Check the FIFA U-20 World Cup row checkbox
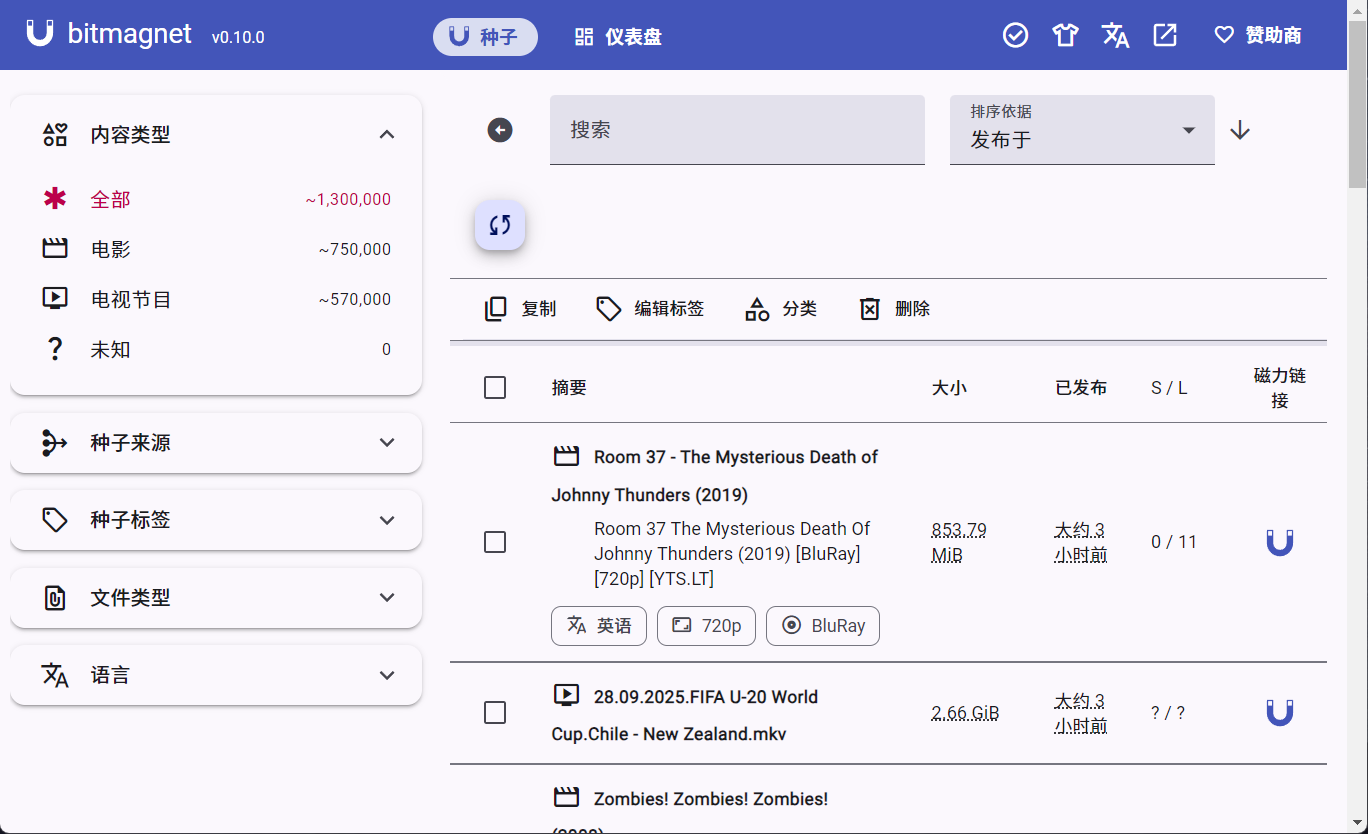Image resolution: width=1368 pixels, height=834 pixels. 495,713
